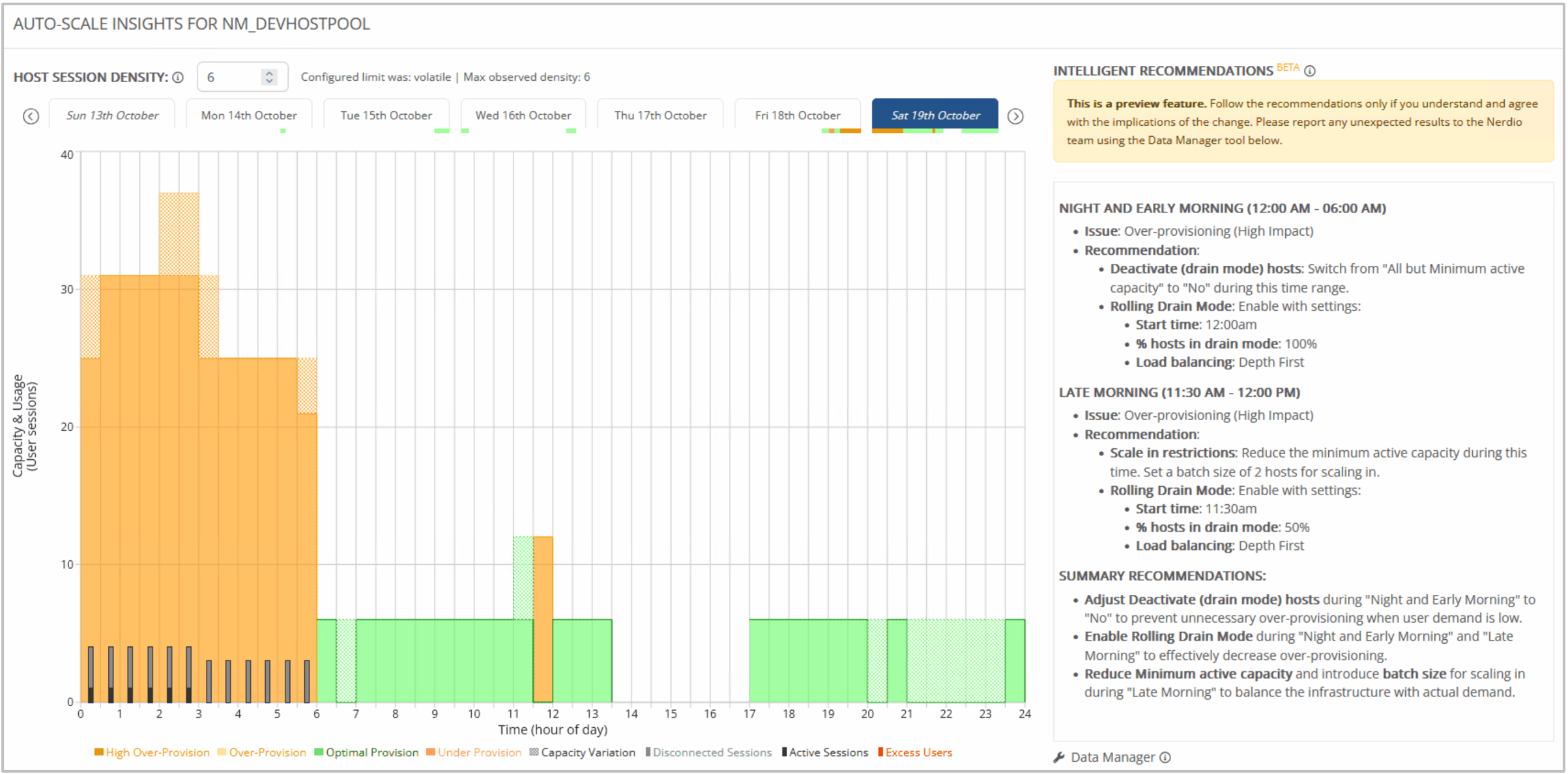Click the Data Manager wrench icon
This screenshot has height=774, width=1568.
pyautogui.click(x=1059, y=757)
